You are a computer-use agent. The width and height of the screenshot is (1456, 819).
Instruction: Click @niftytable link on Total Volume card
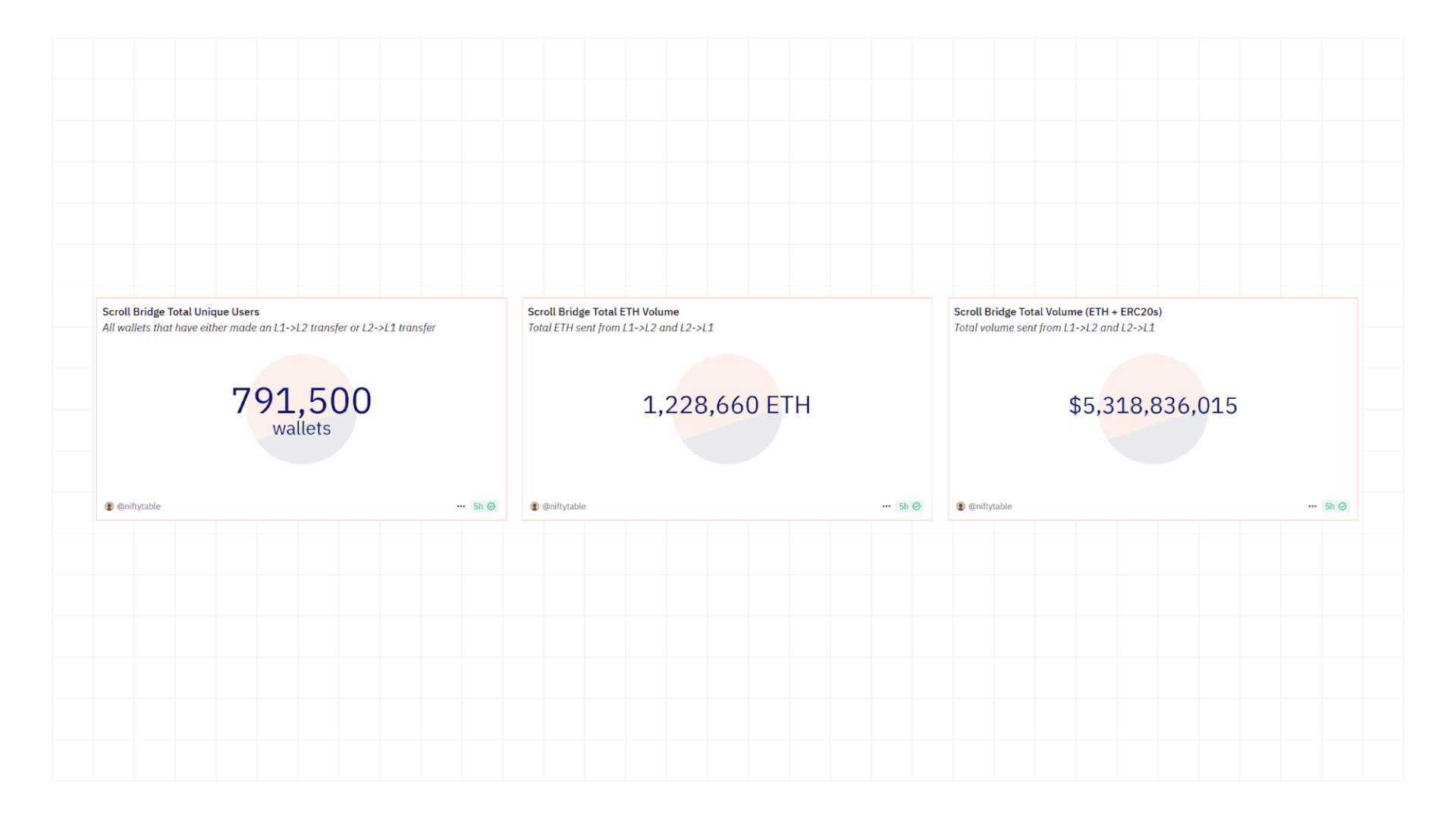(989, 506)
